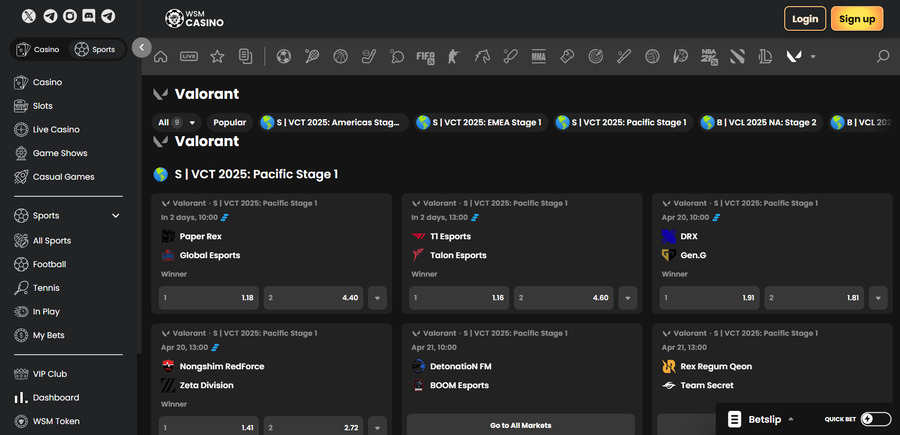Open the sportsbook search magnifier
This screenshot has height=435, width=900.
coord(883,56)
